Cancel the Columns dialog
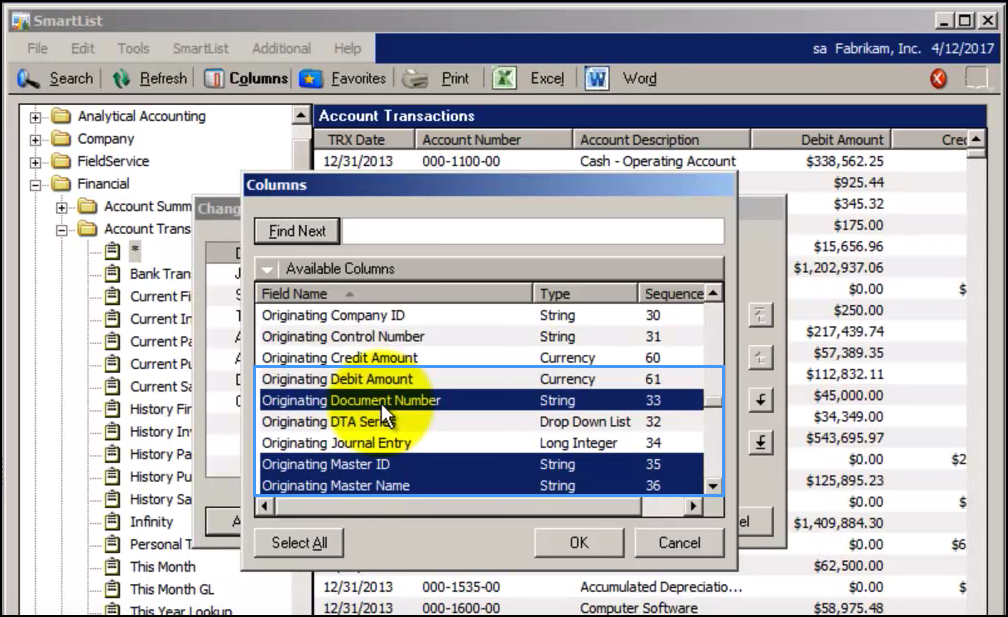The height and width of the screenshot is (617, 1008). pos(679,543)
